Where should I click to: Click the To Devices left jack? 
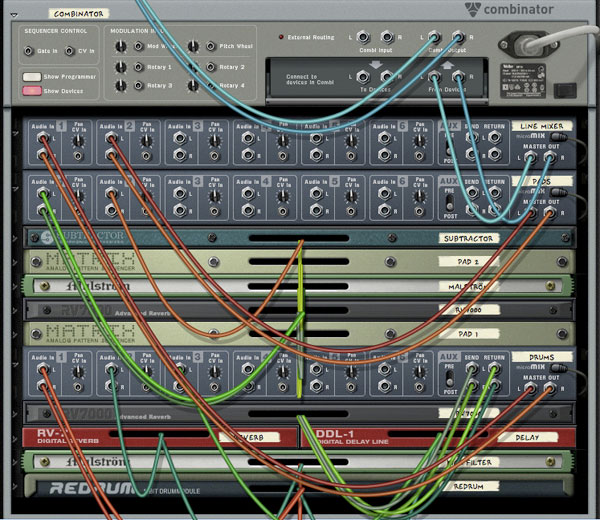click(363, 77)
